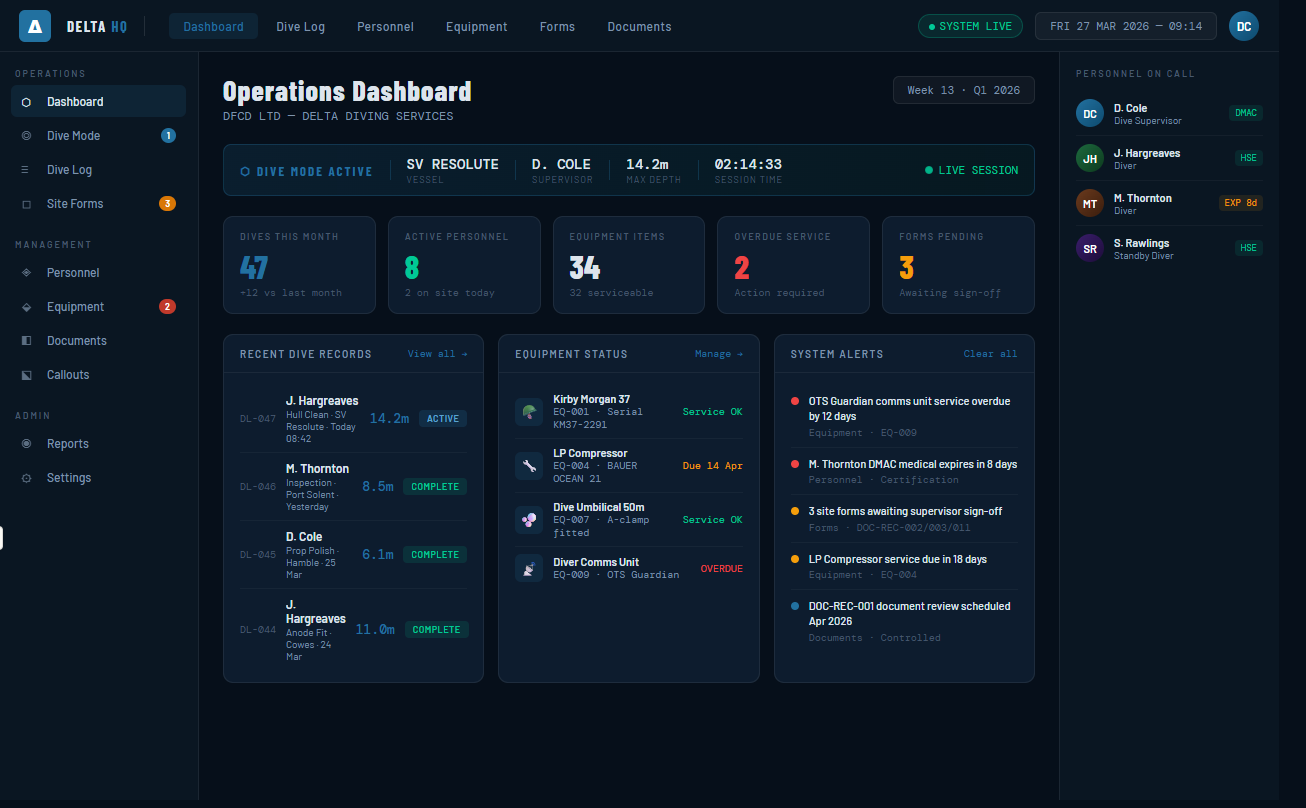
Task: Click View all in Recent Dive Records
Action: point(438,354)
